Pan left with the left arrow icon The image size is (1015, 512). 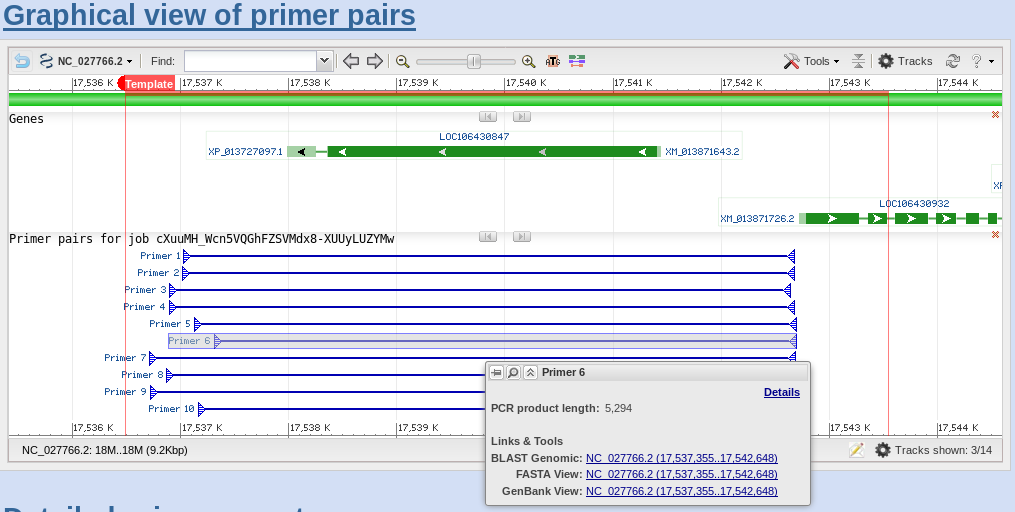click(x=351, y=61)
